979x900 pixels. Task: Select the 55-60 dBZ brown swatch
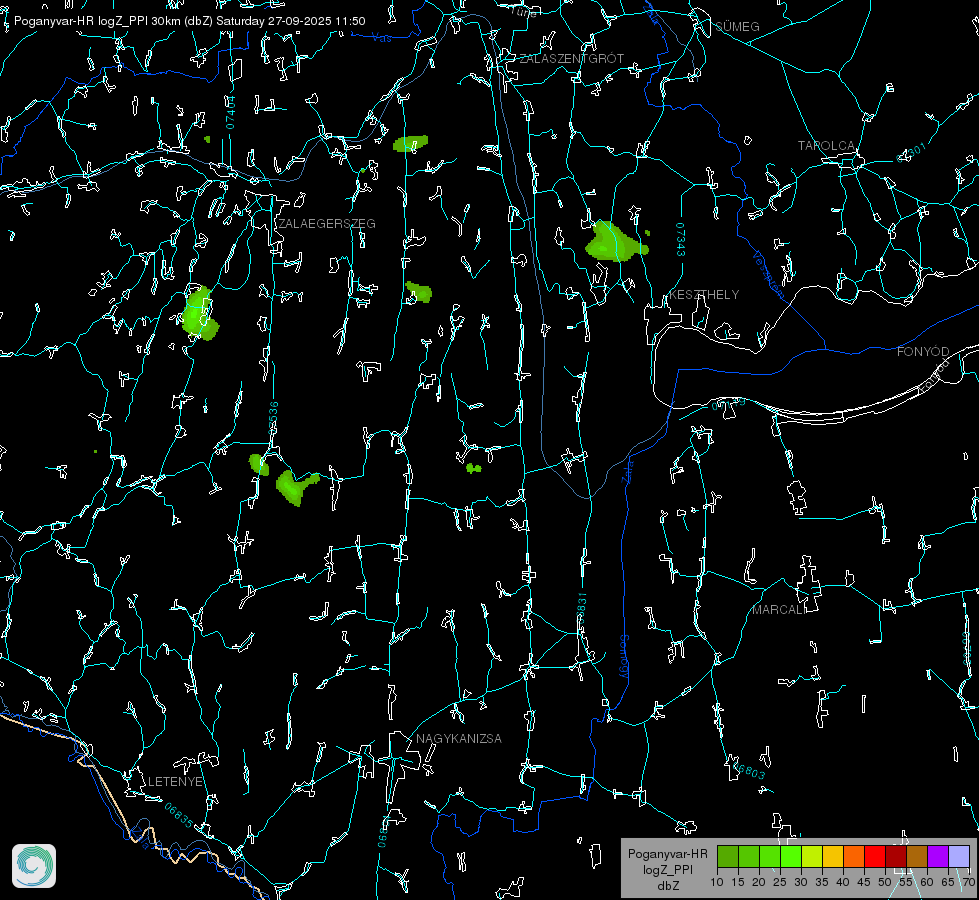[x=917, y=856]
